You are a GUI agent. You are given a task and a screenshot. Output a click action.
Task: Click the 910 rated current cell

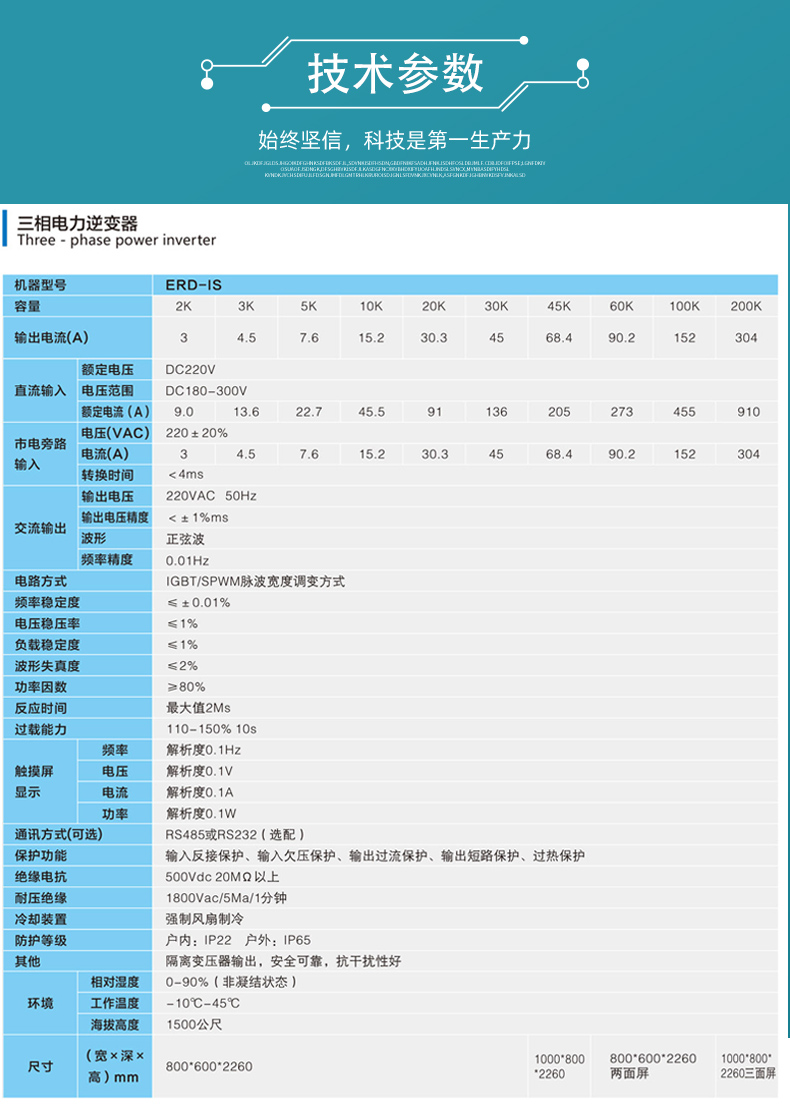[748, 412]
